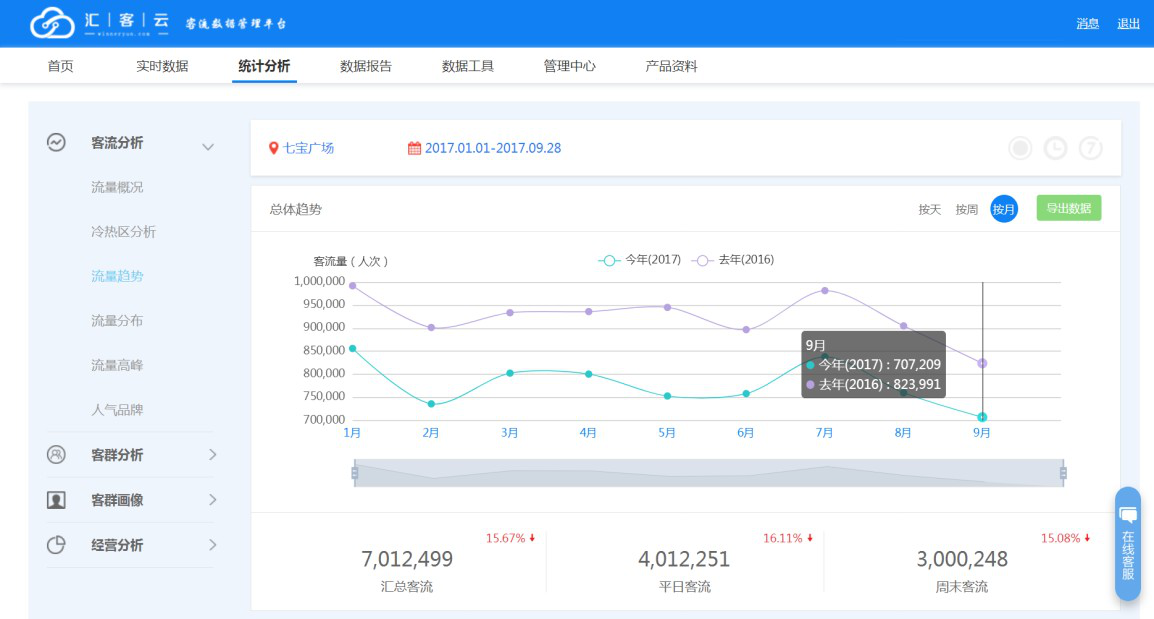Open 流量概况 in the sidebar
1154x619 pixels.
pos(117,187)
